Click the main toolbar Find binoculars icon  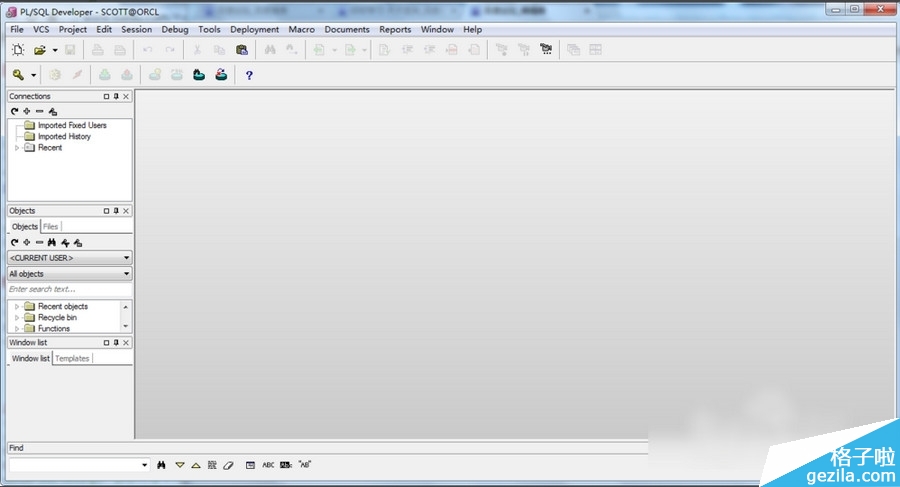pyautogui.click(x=270, y=50)
